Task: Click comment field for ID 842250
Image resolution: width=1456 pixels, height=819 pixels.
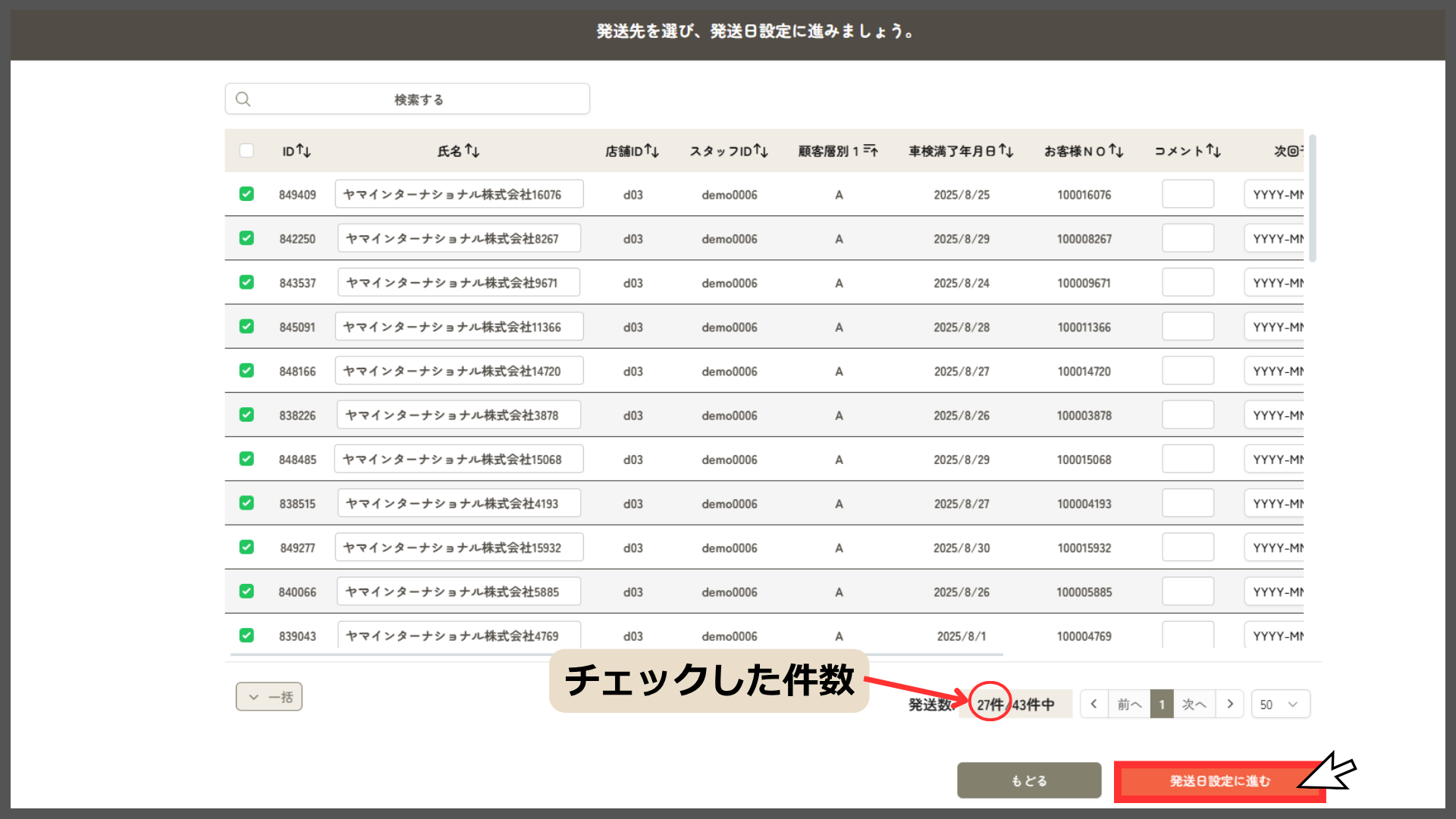Action: click(x=1188, y=238)
